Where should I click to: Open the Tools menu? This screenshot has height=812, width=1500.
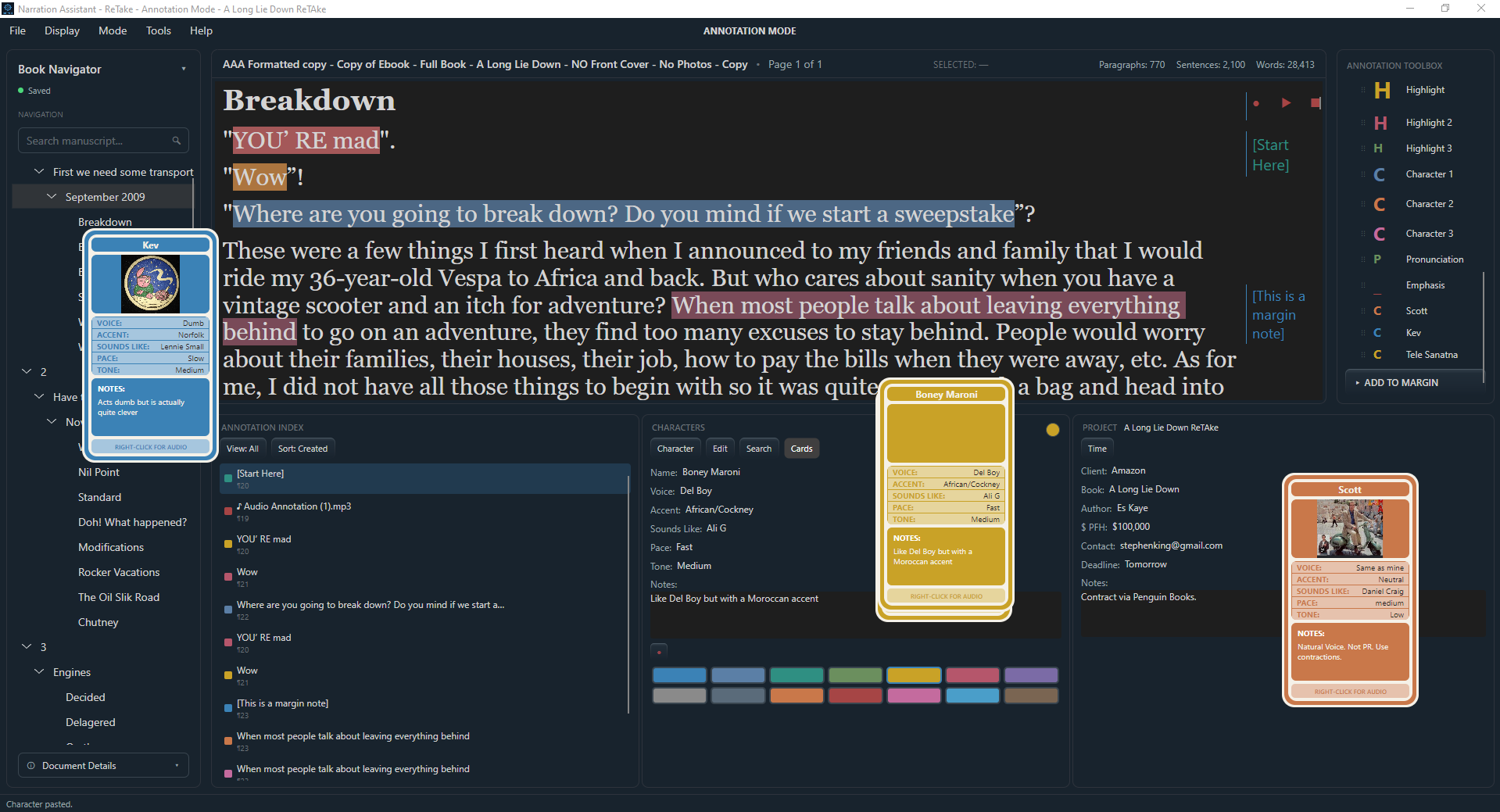coord(158,30)
